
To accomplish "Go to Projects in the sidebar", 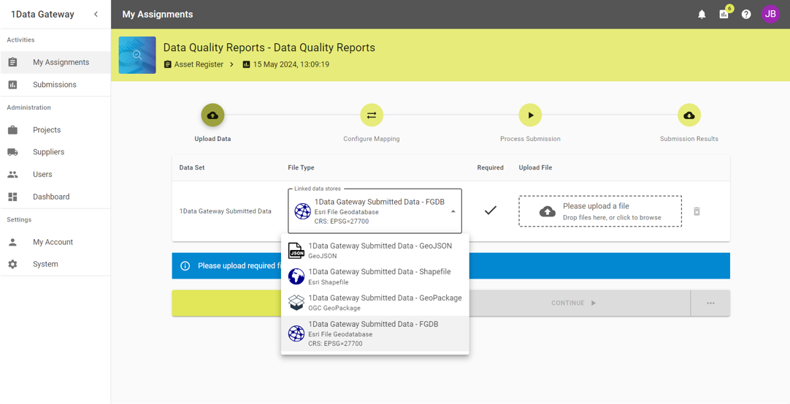I will pyautogui.click(x=46, y=130).
